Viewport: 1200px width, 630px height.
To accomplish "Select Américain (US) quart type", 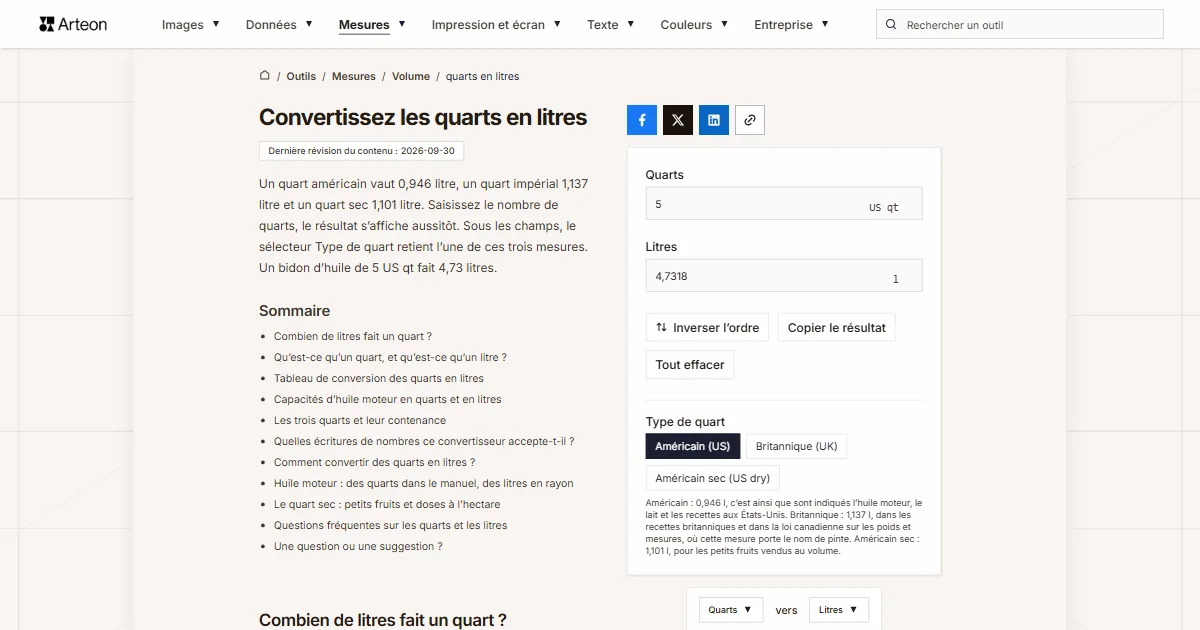I will click(x=693, y=446).
